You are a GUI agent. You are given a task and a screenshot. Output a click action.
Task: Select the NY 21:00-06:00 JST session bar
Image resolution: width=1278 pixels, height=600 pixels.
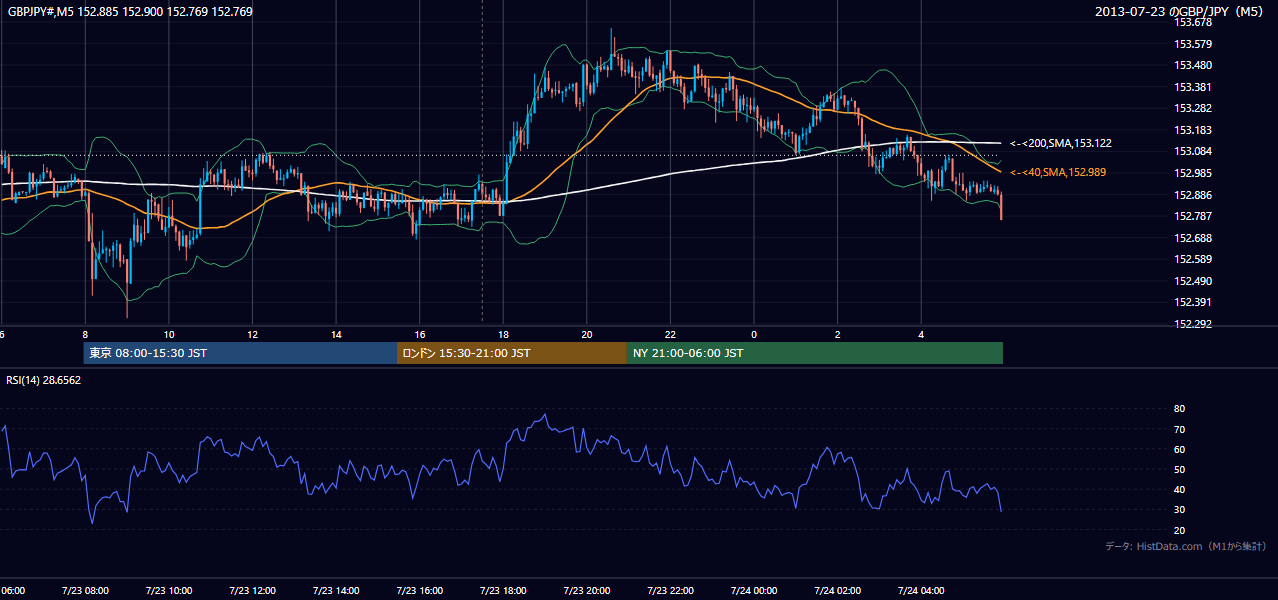(815, 353)
